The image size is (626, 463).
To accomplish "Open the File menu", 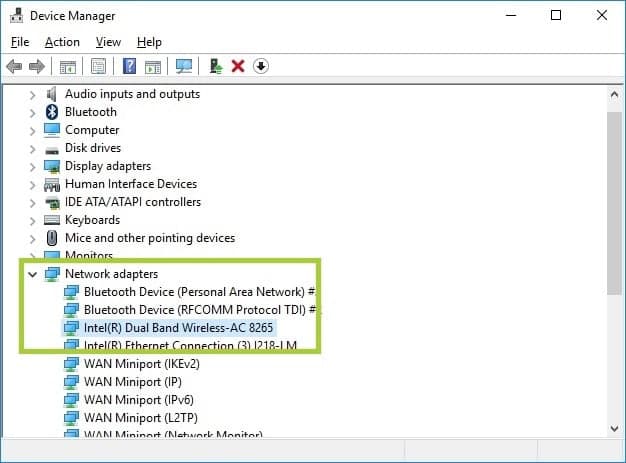I will (20, 42).
